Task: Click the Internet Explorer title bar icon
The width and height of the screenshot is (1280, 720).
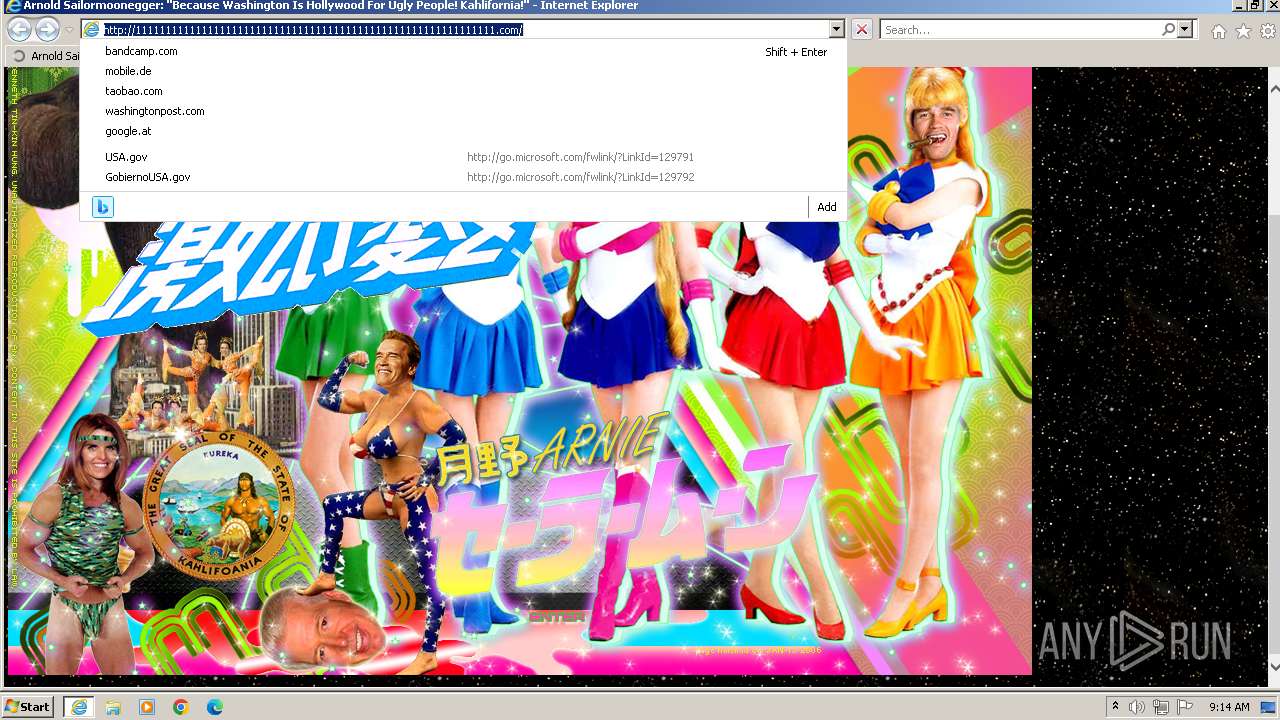Action: click(13, 6)
